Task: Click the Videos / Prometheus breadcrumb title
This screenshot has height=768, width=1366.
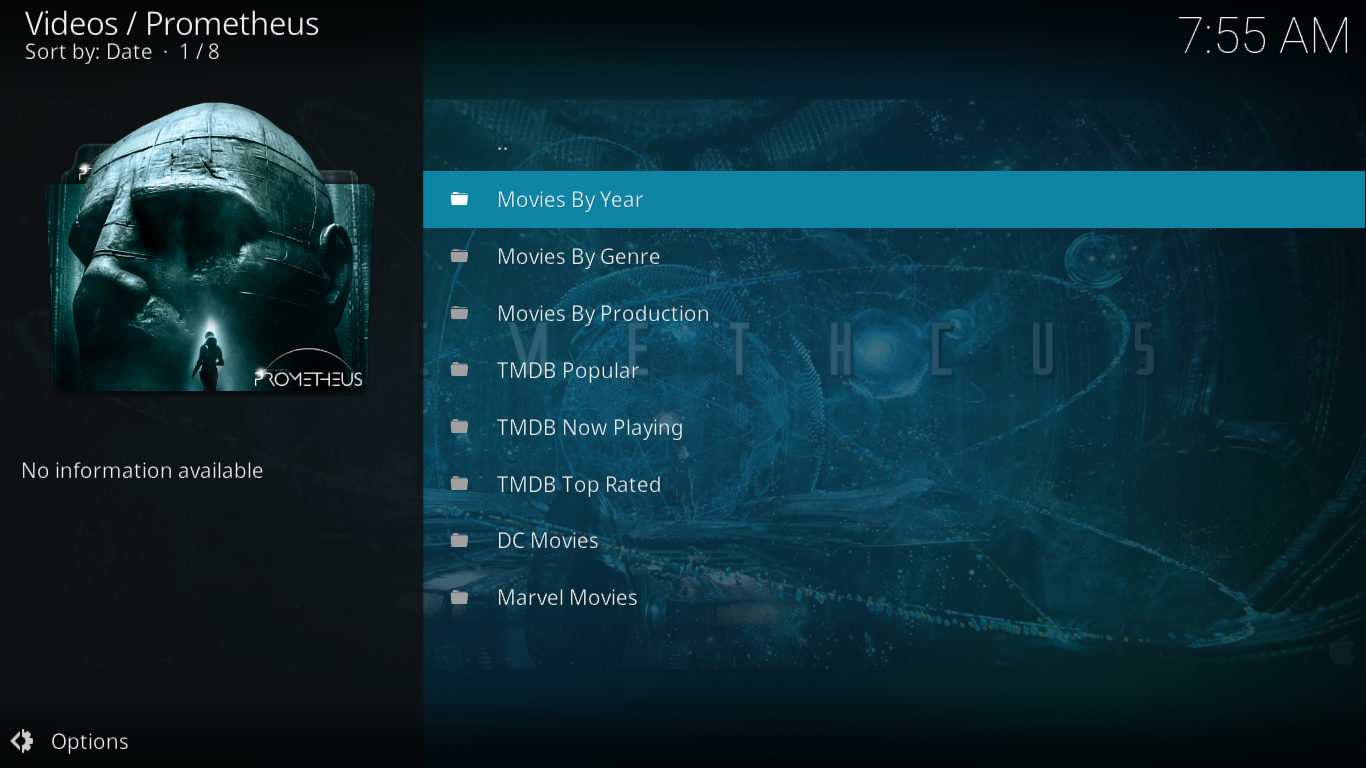Action: tap(172, 23)
